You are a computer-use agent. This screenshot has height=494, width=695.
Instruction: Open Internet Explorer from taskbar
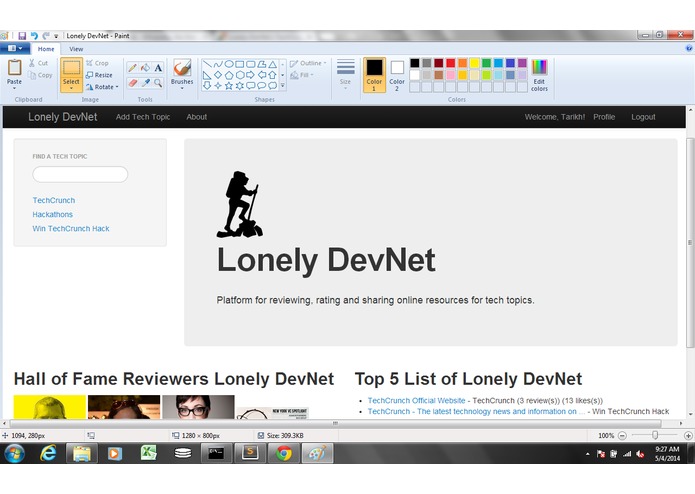(x=48, y=453)
